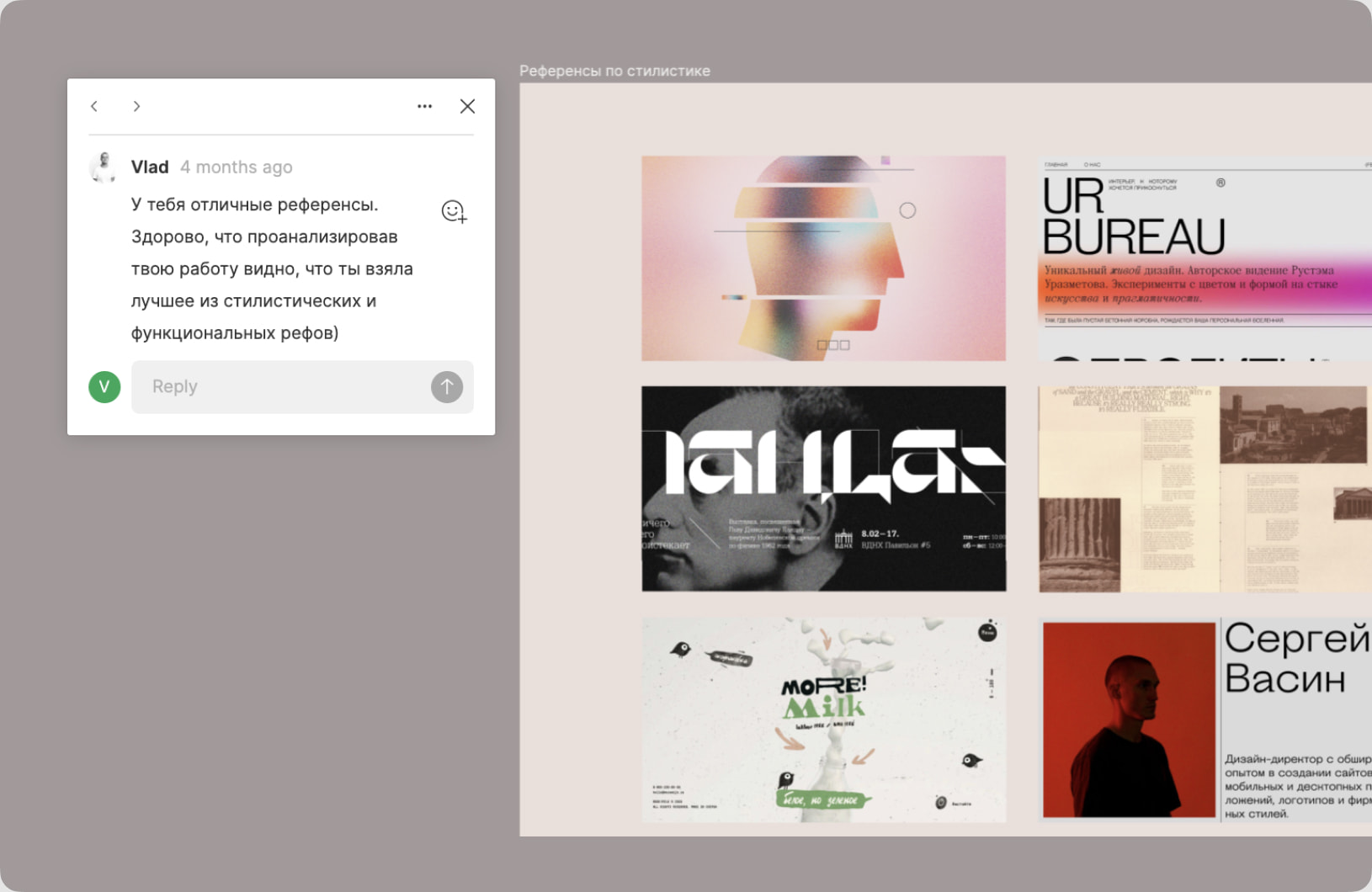Screen dimensions: 1372x892
Task: Select the frame title 'Референсы по стилистике'
Action: 614,72
